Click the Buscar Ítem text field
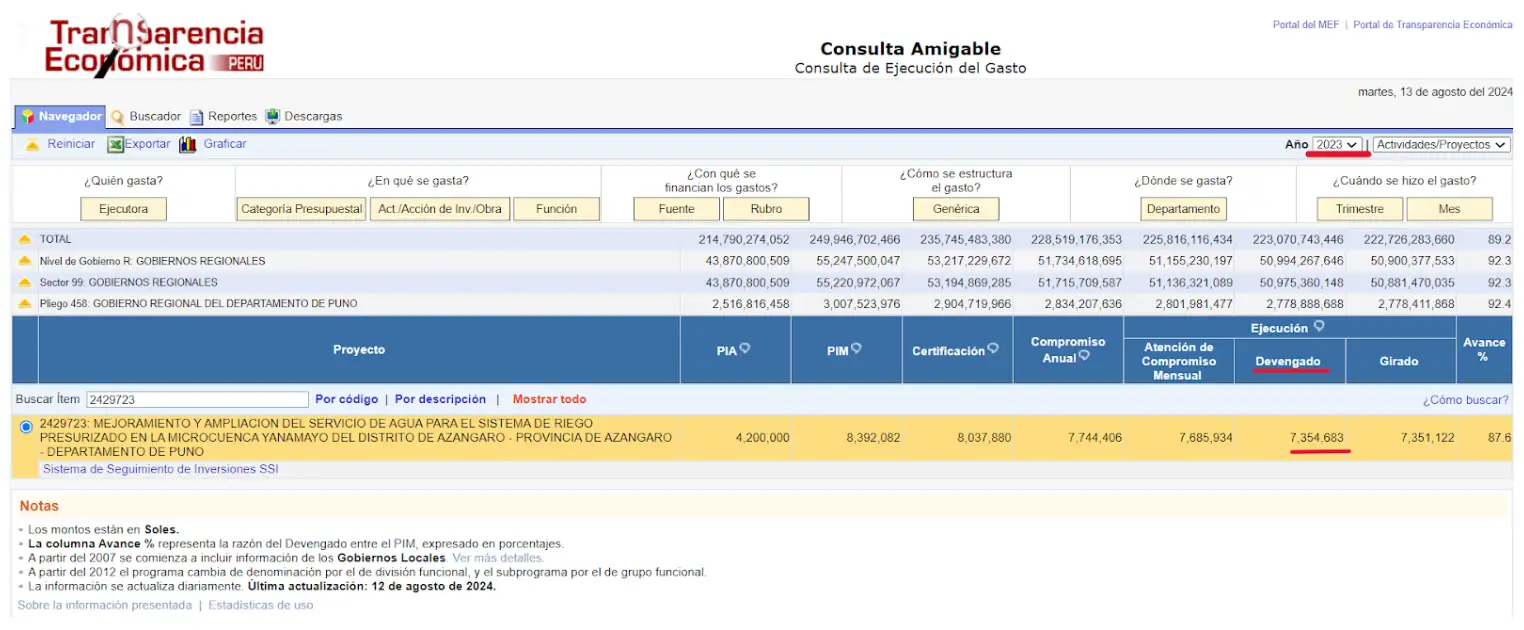The width and height of the screenshot is (1524, 630). 197,400
